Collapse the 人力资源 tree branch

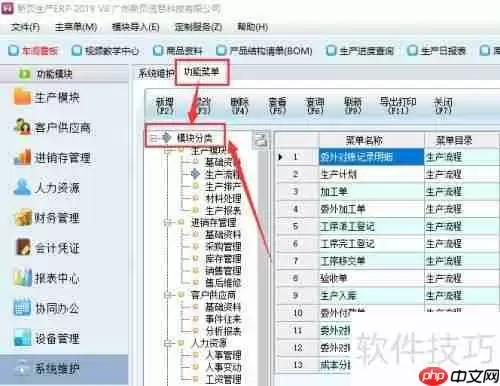(168, 343)
